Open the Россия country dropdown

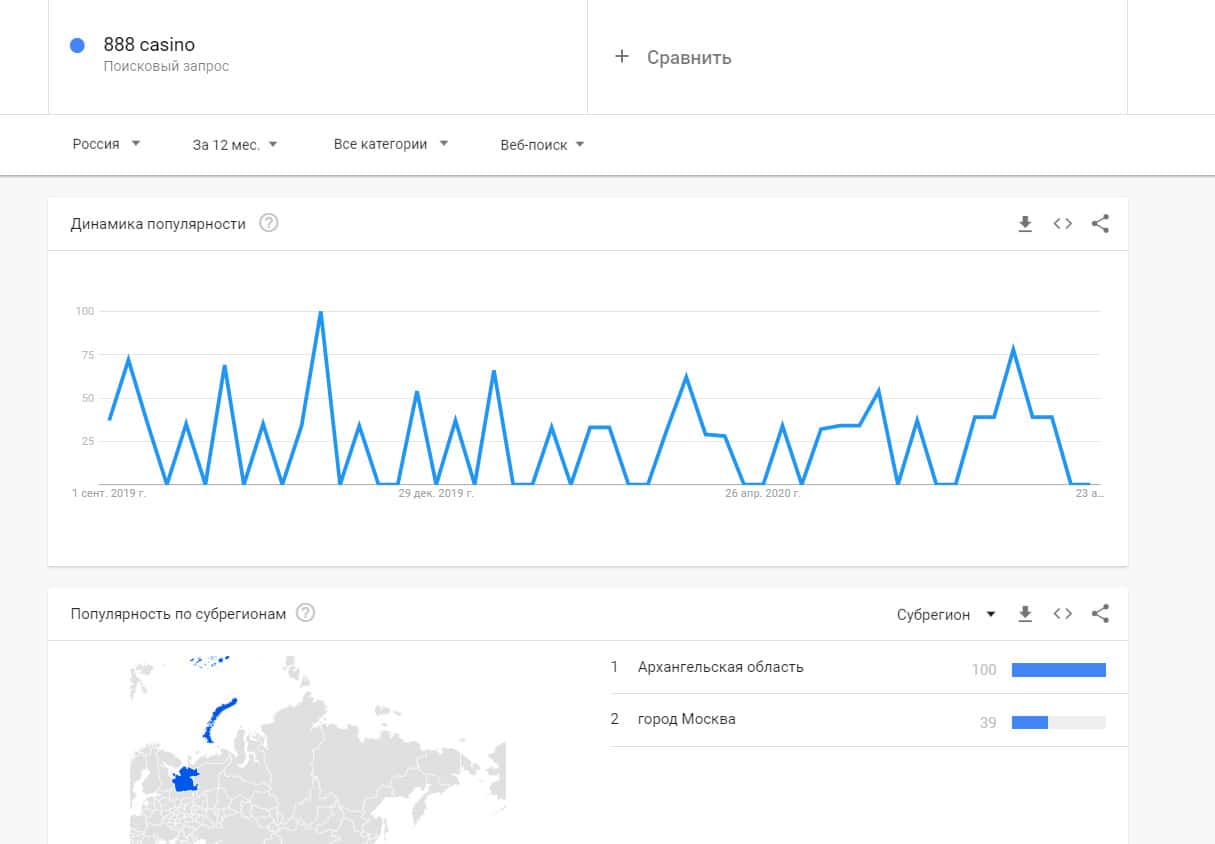[x=106, y=144]
